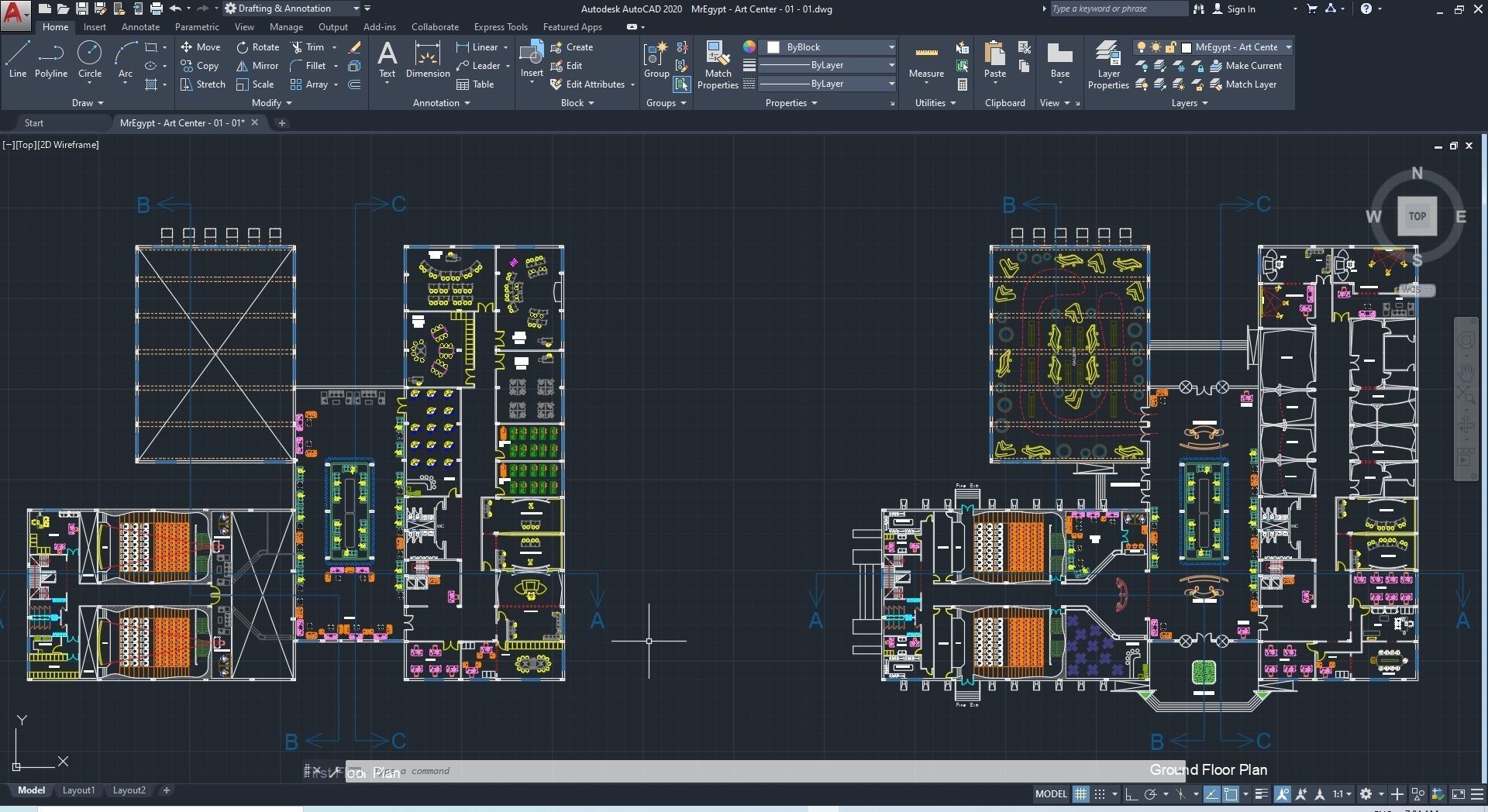Open the MrEgypt layer dropdown list

(x=1213, y=47)
